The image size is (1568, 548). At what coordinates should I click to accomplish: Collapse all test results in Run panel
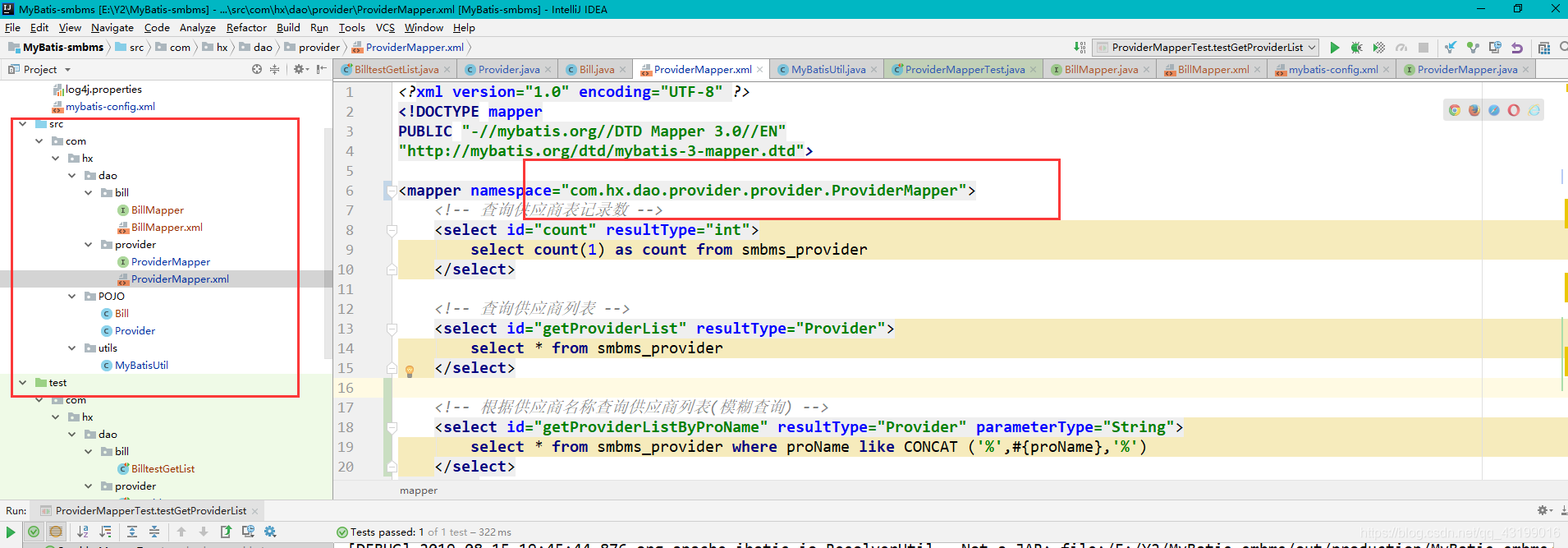pos(154,532)
